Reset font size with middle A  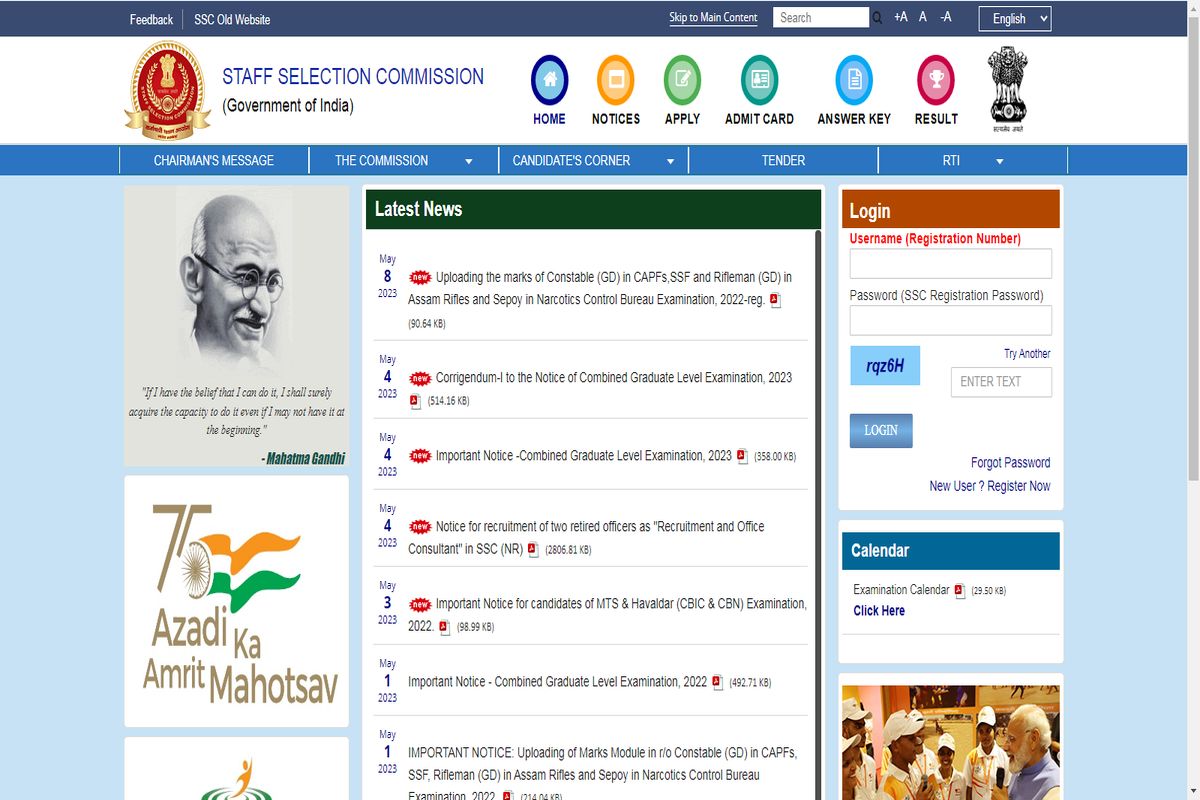click(x=923, y=17)
